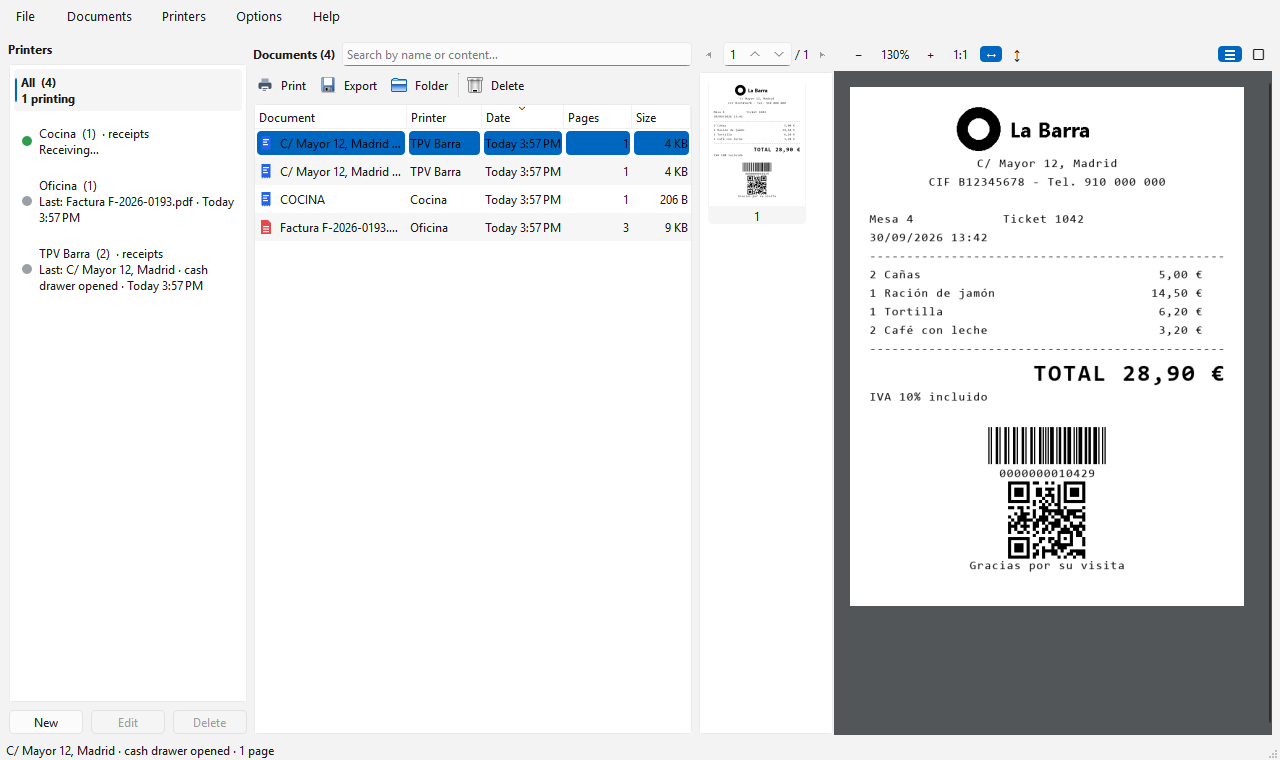Sort documents by the Date column header
This screenshot has height=760, width=1280.
[x=522, y=118]
